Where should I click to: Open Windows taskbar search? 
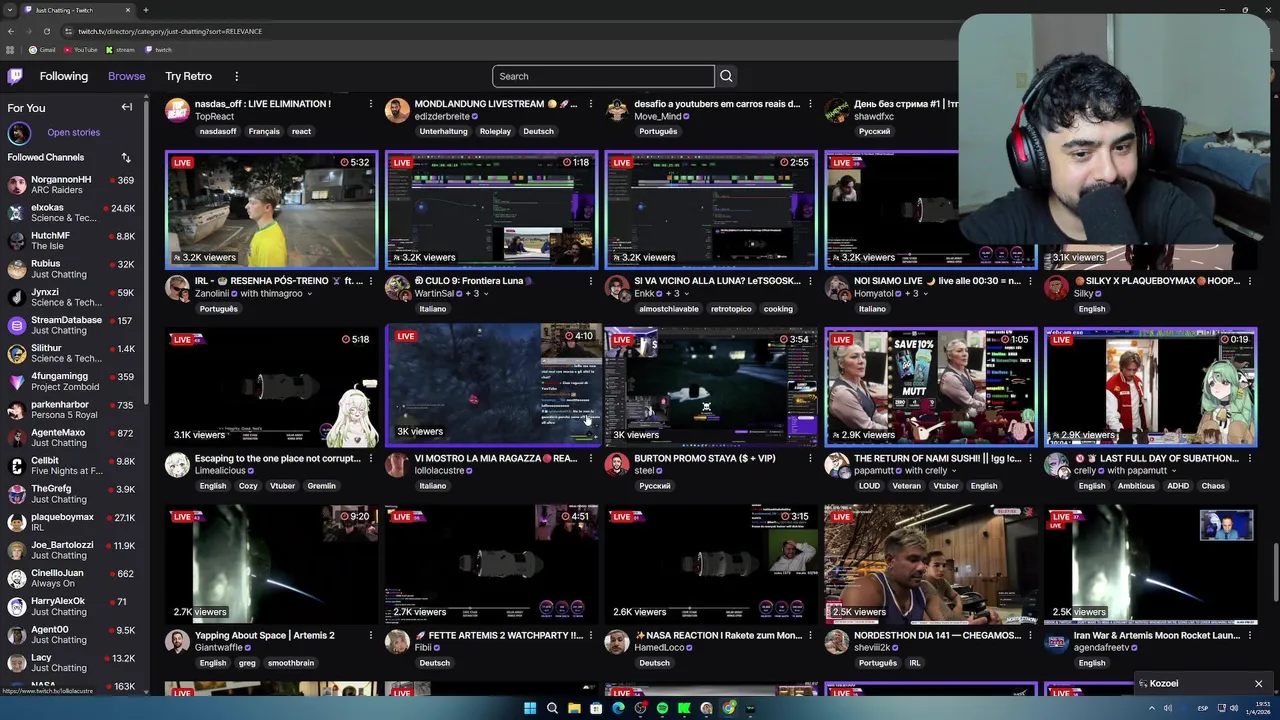[x=552, y=708]
